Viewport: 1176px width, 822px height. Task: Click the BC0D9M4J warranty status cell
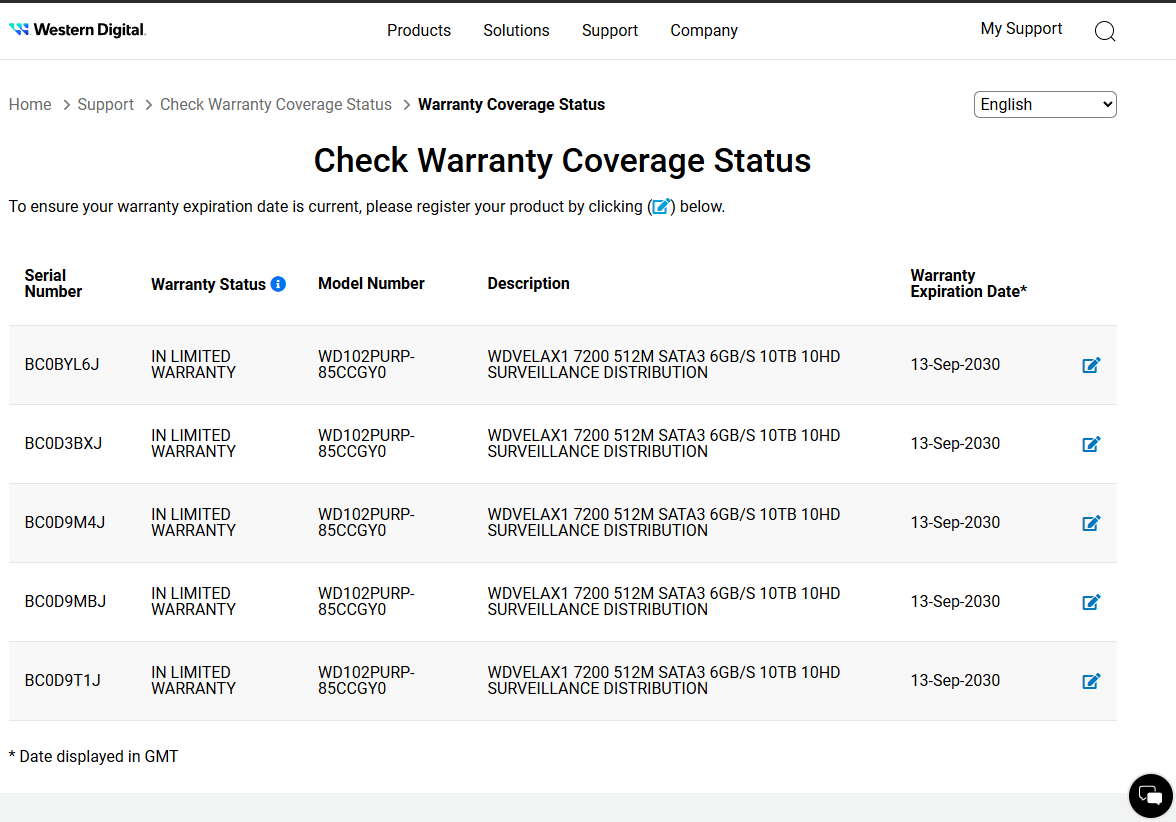194,522
